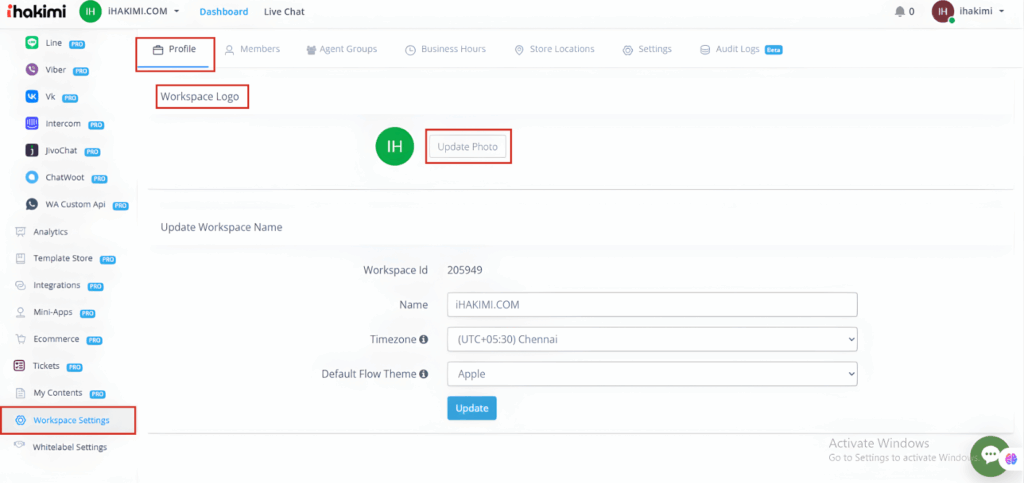This screenshot has height=483, width=1024.
Task: Click the Viber icon in sidebar
Action: (x=32, y=71)
